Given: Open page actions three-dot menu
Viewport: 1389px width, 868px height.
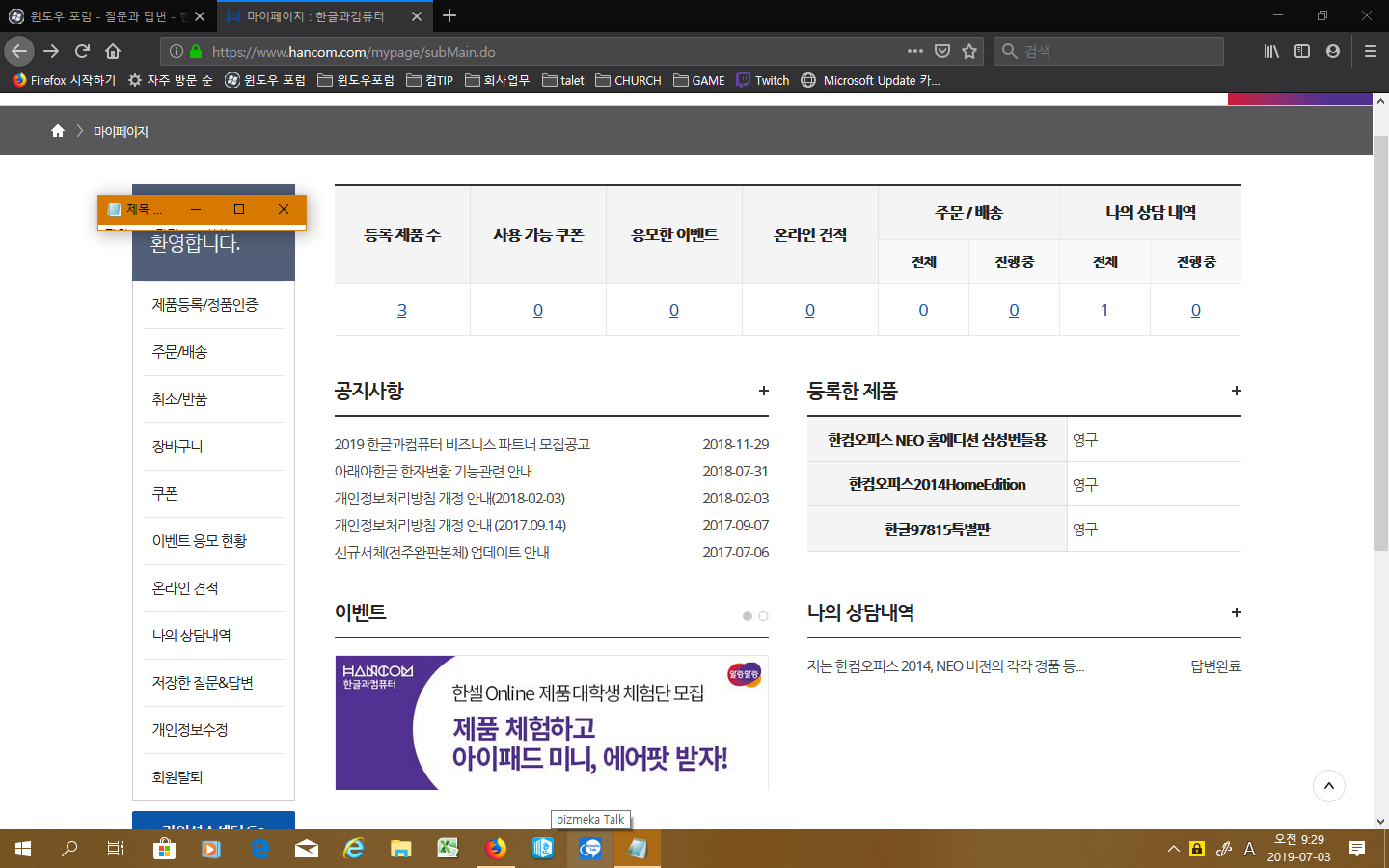Looking at the screenshot, I should pyautogui.click(x=915, y=51).
